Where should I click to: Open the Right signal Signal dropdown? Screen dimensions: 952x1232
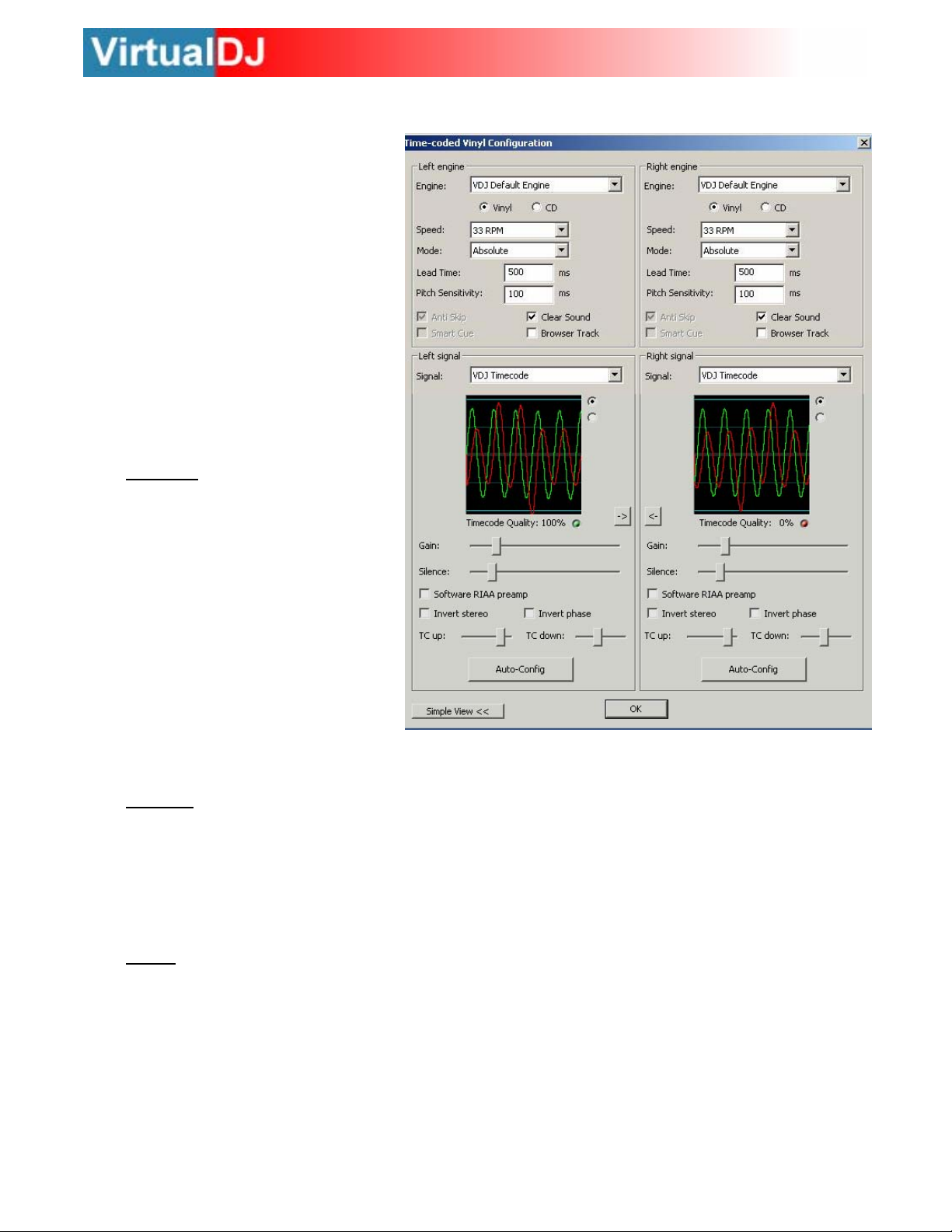[775, 375]
